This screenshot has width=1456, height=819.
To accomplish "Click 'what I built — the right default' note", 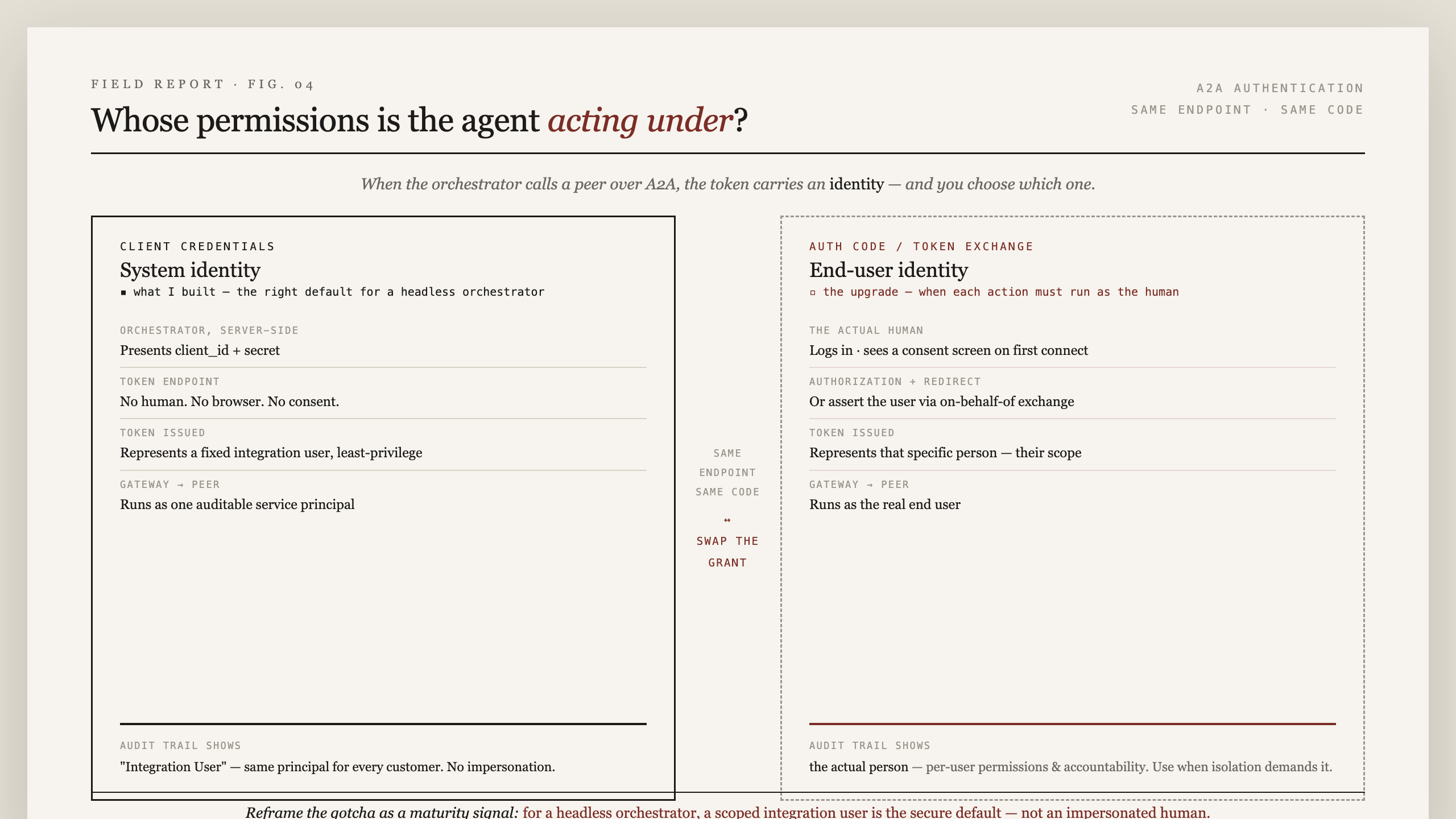I will click(339, 292).
